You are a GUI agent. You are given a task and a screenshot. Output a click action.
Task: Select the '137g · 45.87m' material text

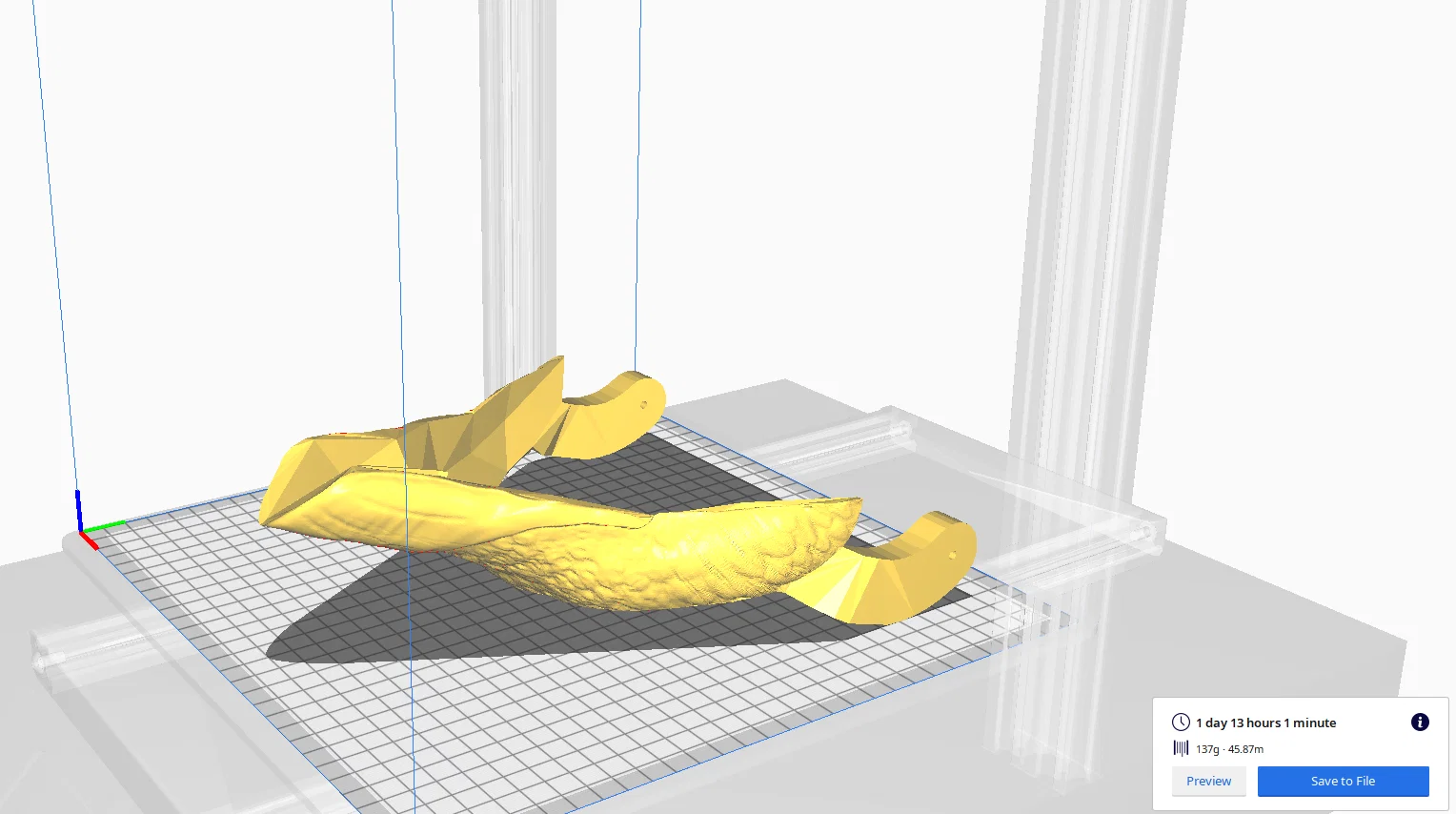click(x=1229, y=749)
